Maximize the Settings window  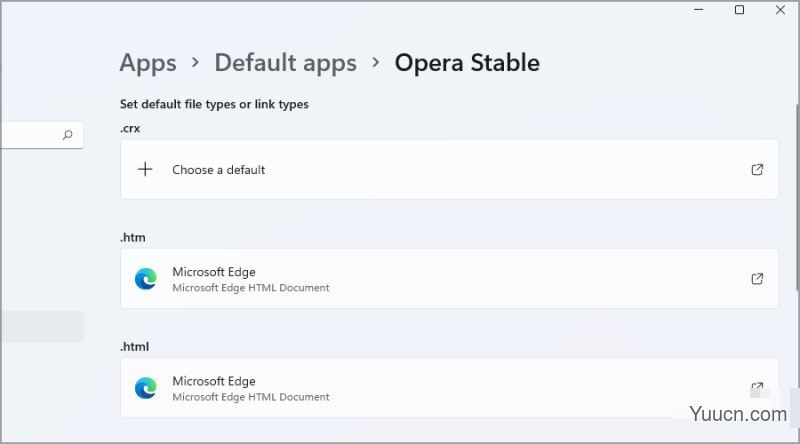[x=739, y=10]
